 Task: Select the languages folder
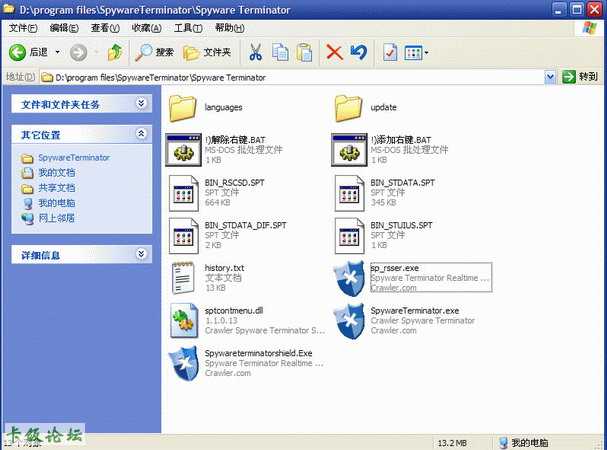click(184, 106)
